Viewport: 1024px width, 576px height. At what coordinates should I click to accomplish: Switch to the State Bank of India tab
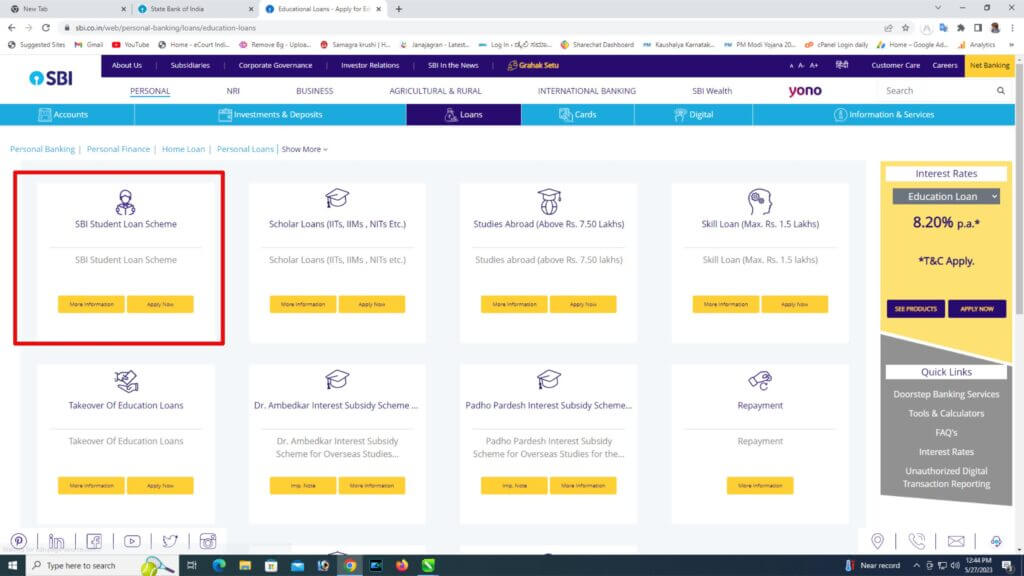194,9
